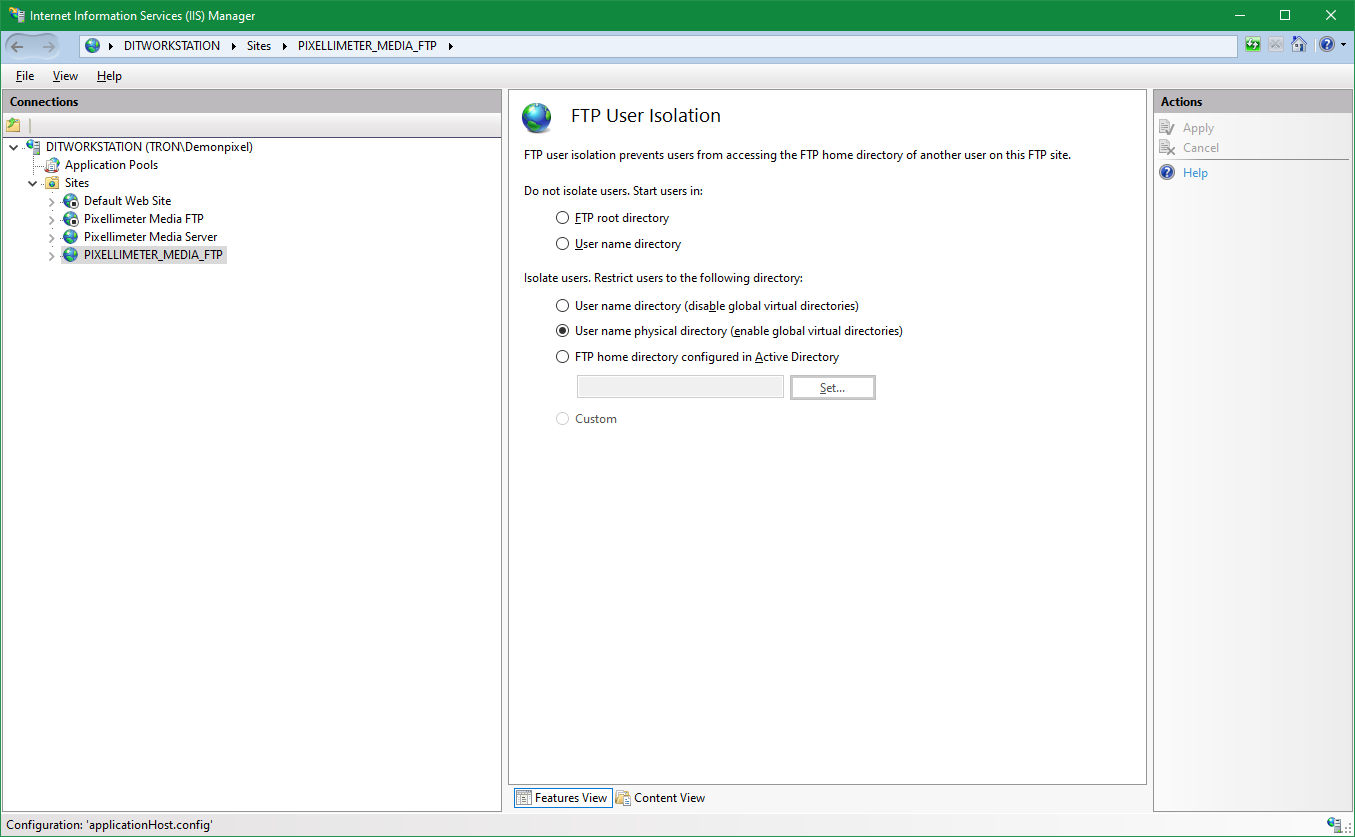Select FTP home directory configured in Active Directory
This screenshot has width=1355, height=837.
pos(563,357)
